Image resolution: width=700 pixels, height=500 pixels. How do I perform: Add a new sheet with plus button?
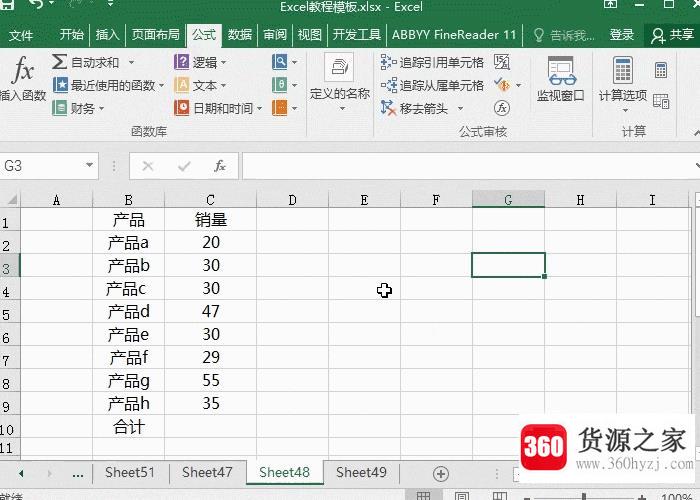(x=441, y=474)
